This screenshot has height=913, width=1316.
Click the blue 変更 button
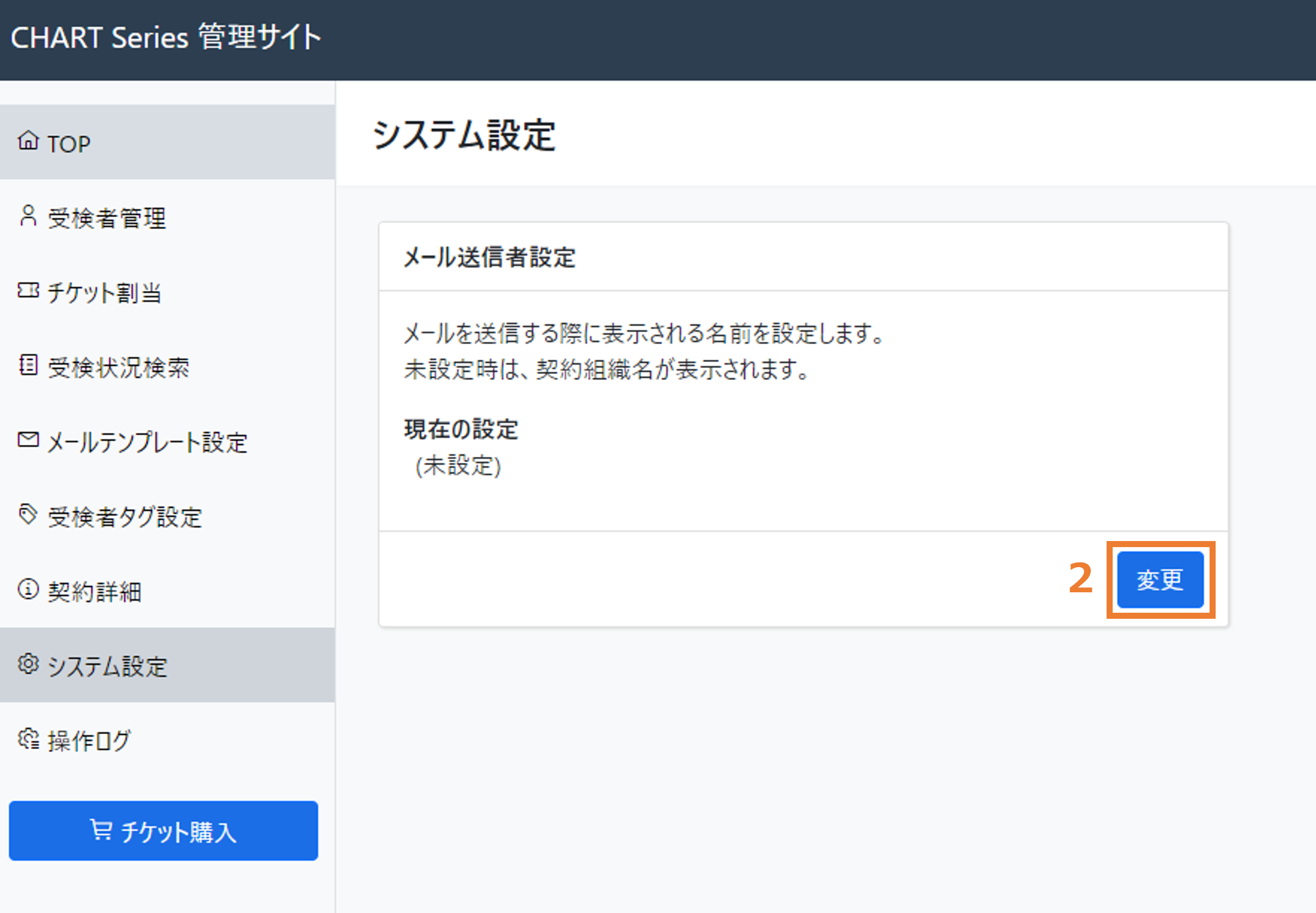[1160, 580]
